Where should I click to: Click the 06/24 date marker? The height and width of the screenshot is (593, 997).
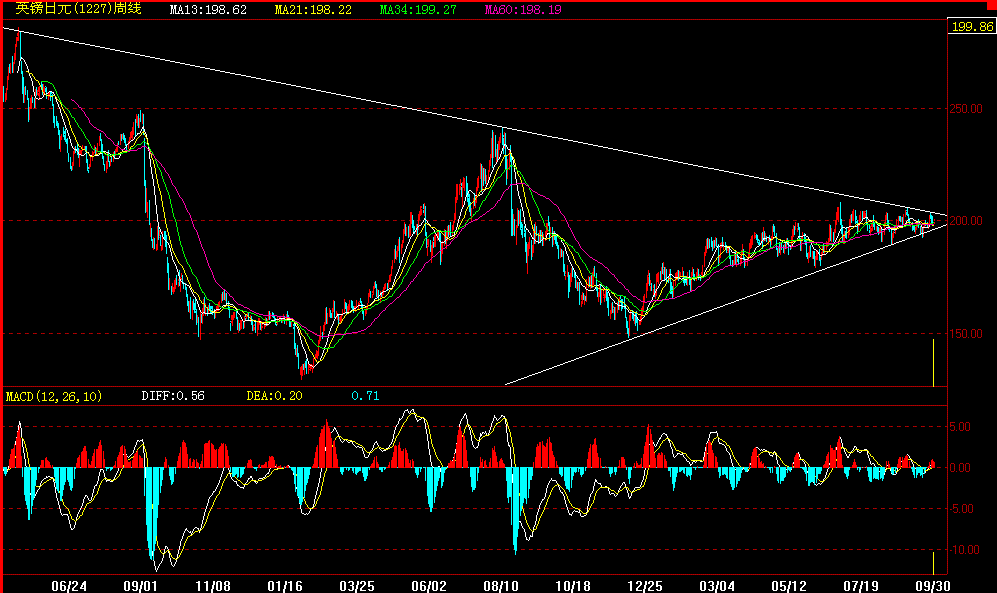tap(69, 585)
